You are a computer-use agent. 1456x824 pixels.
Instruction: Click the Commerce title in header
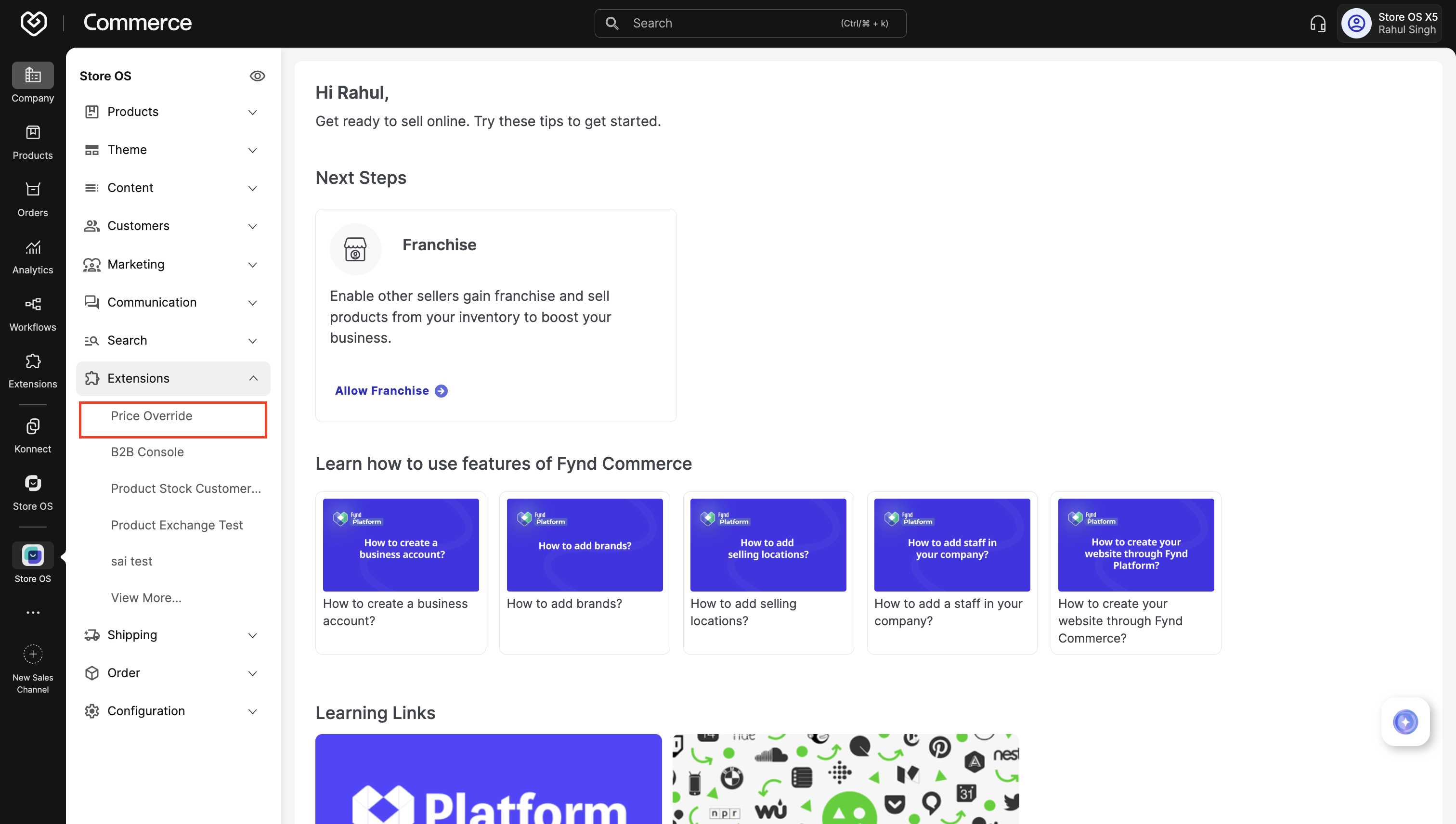click(138, 23)
